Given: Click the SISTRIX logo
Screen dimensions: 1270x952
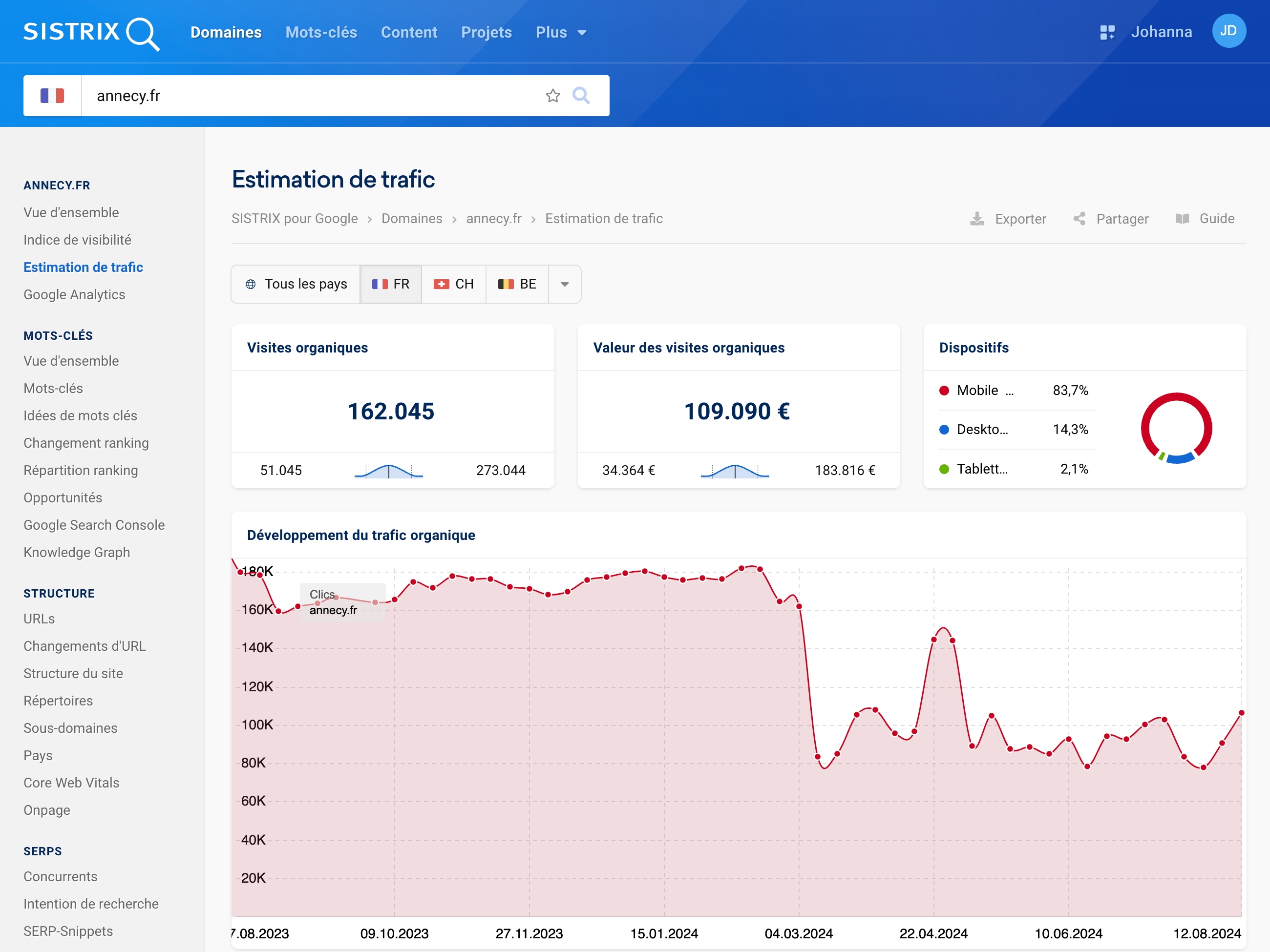Looking at the screenshot, I should [x=91, y=33].
